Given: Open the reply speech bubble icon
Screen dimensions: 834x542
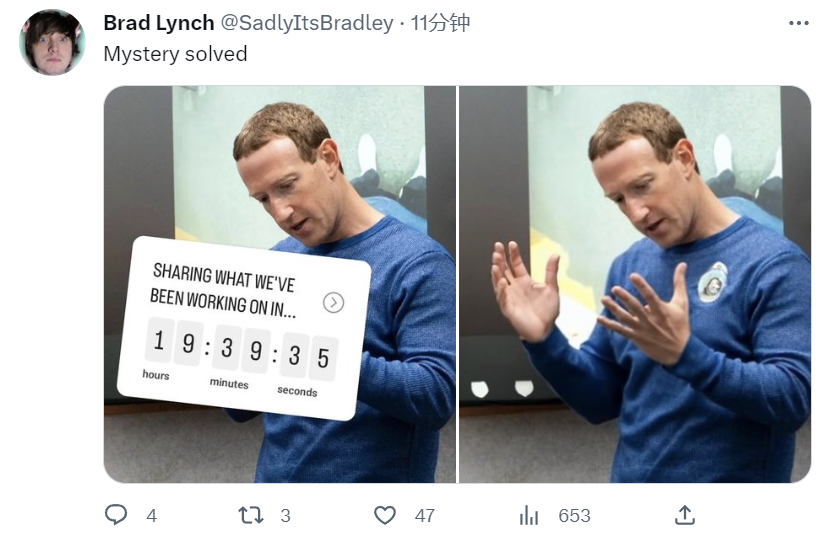Looking at the screenshot, I should coord(116,515).
